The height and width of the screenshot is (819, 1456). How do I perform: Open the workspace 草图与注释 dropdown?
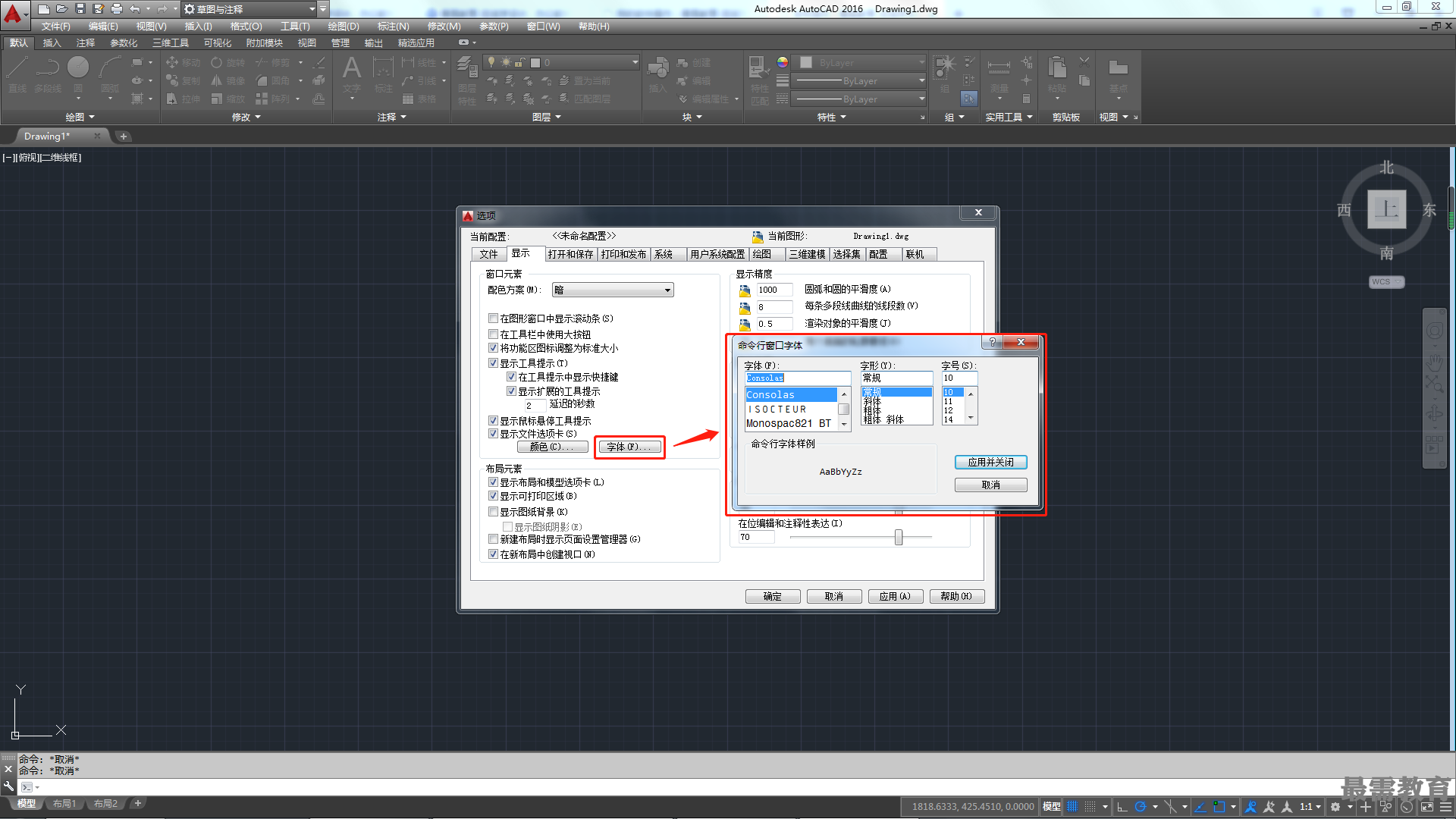coord(249,9)
